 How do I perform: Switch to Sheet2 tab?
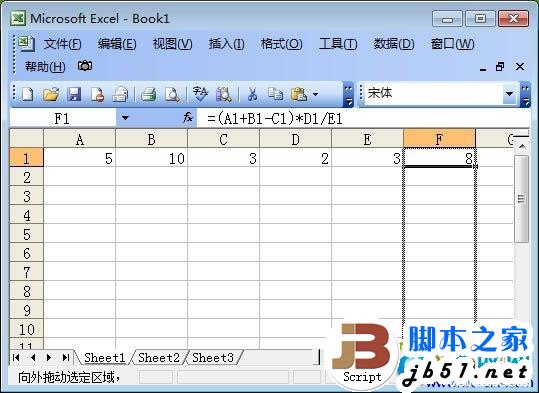(x=159, y=358)
